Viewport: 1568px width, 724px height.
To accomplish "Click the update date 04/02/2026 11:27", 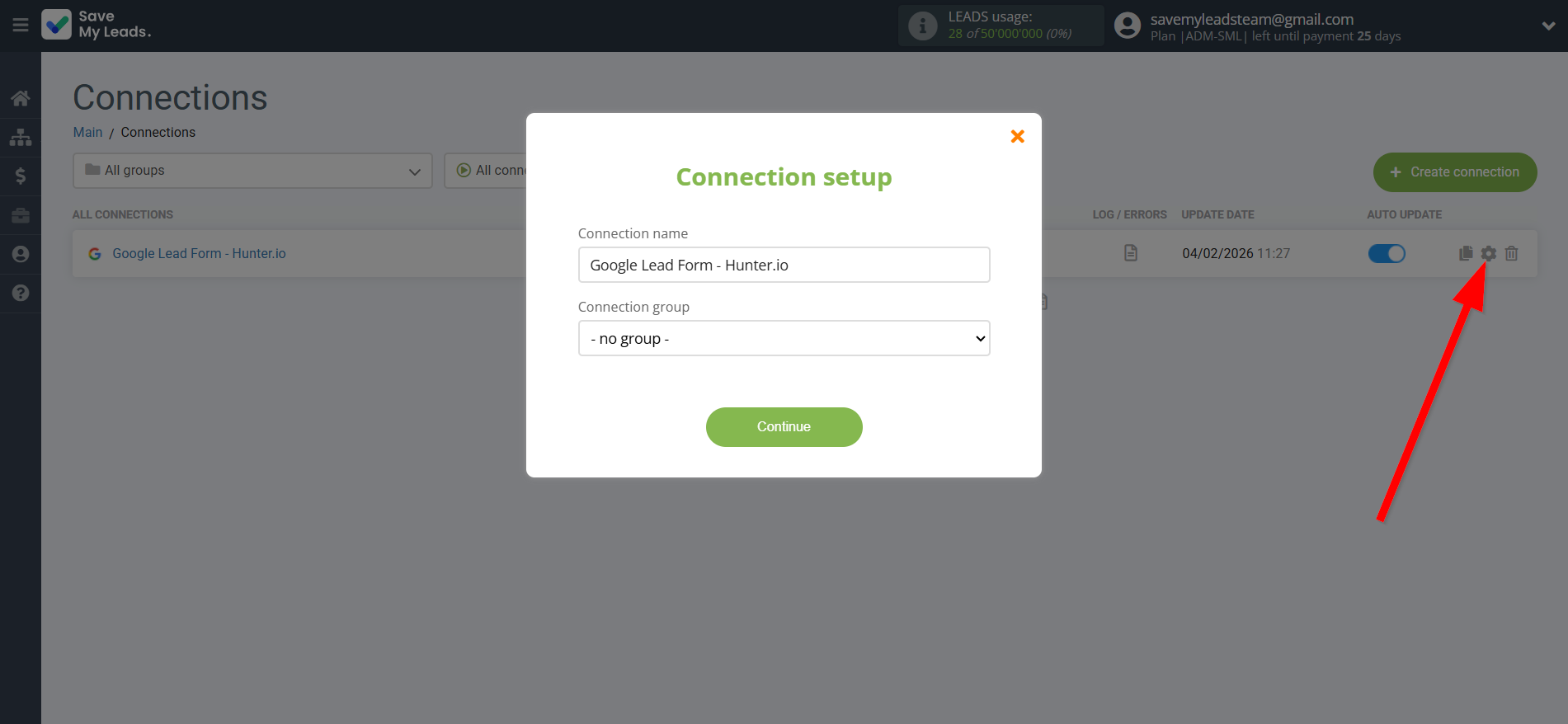I will (1236, 253).
